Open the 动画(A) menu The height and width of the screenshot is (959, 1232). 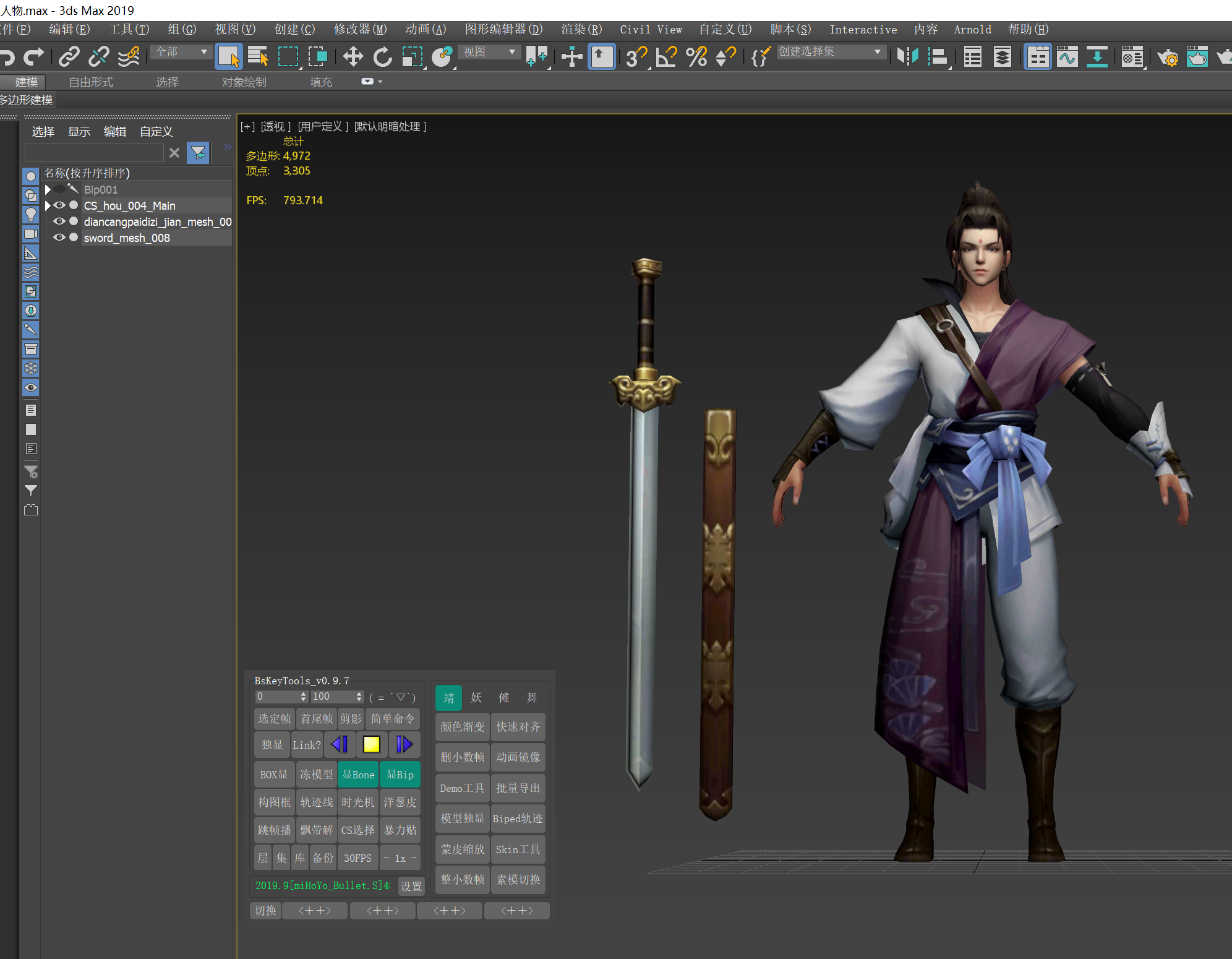pos(426,30)
